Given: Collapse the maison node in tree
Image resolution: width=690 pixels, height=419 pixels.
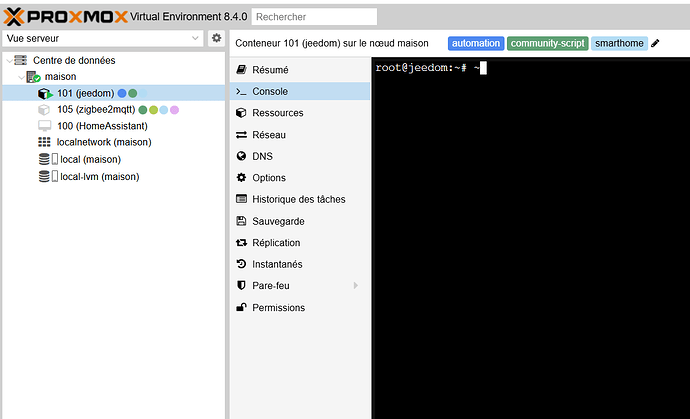Looking at the screenshot, I should 21,77.
